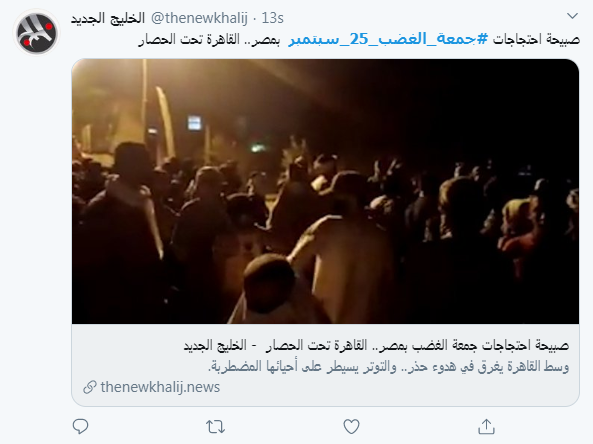Image resolution: width=593 pixels, height=444 pixels.
Task: Click the 13s tweet timestamp
Action: (273, 18)
